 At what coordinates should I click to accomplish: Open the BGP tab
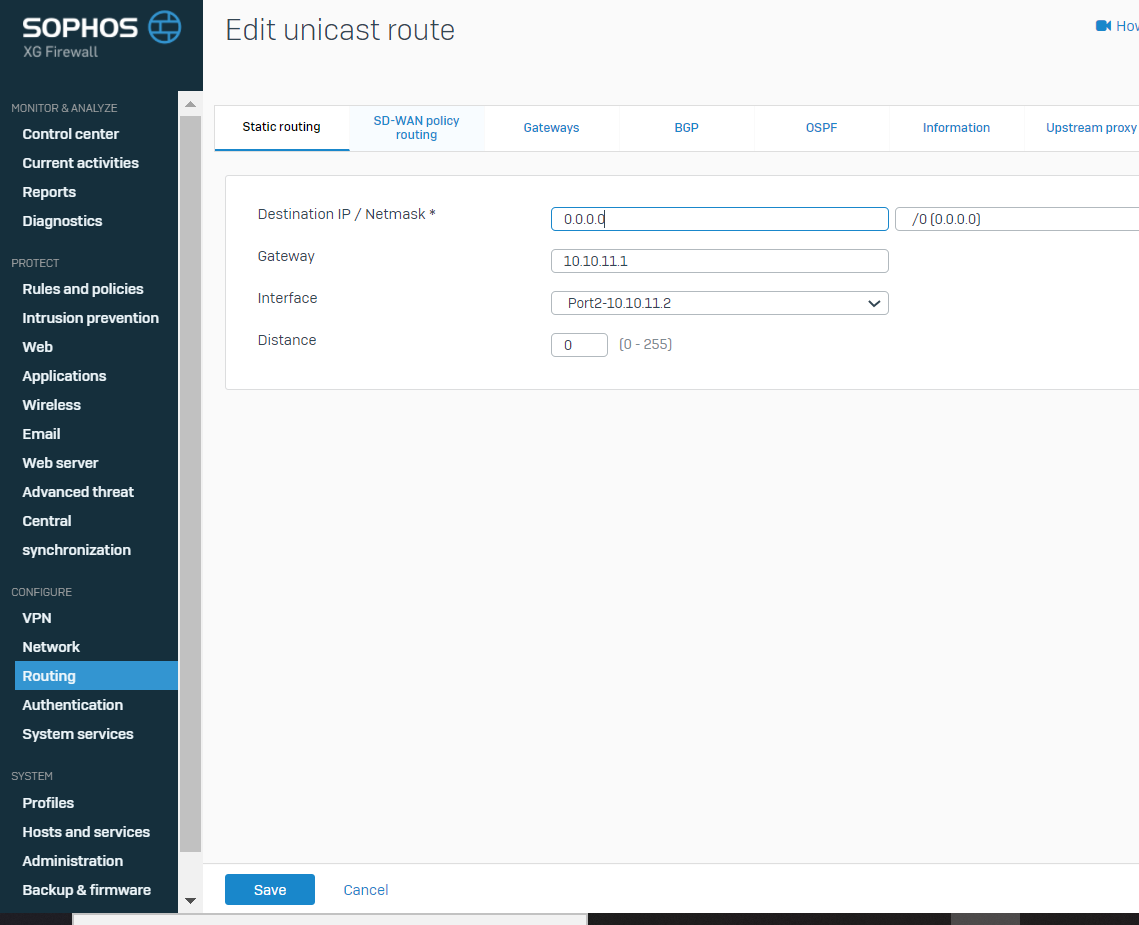tap(686, 128)
